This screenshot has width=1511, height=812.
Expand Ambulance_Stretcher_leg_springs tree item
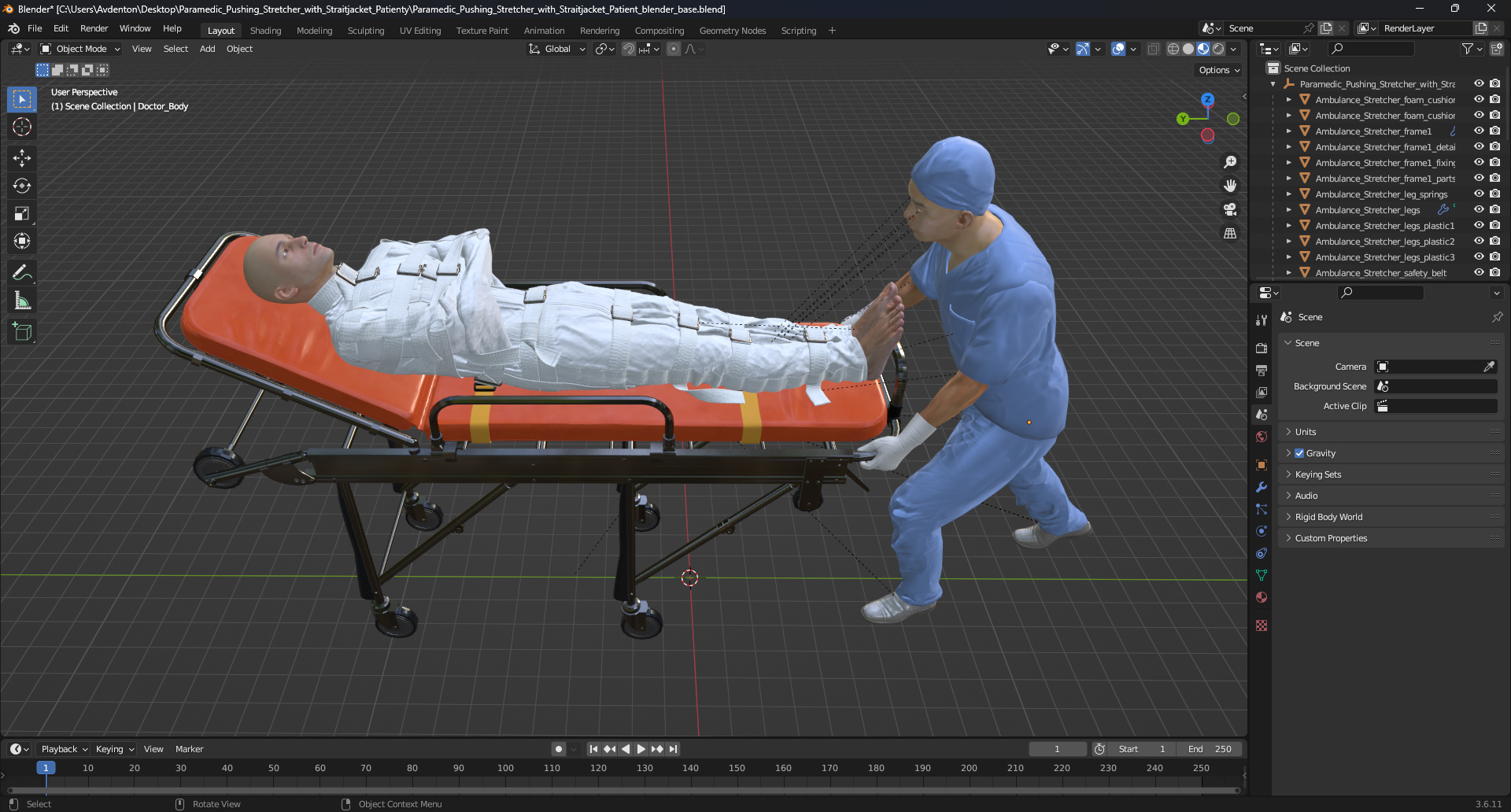click(1288, 194)
